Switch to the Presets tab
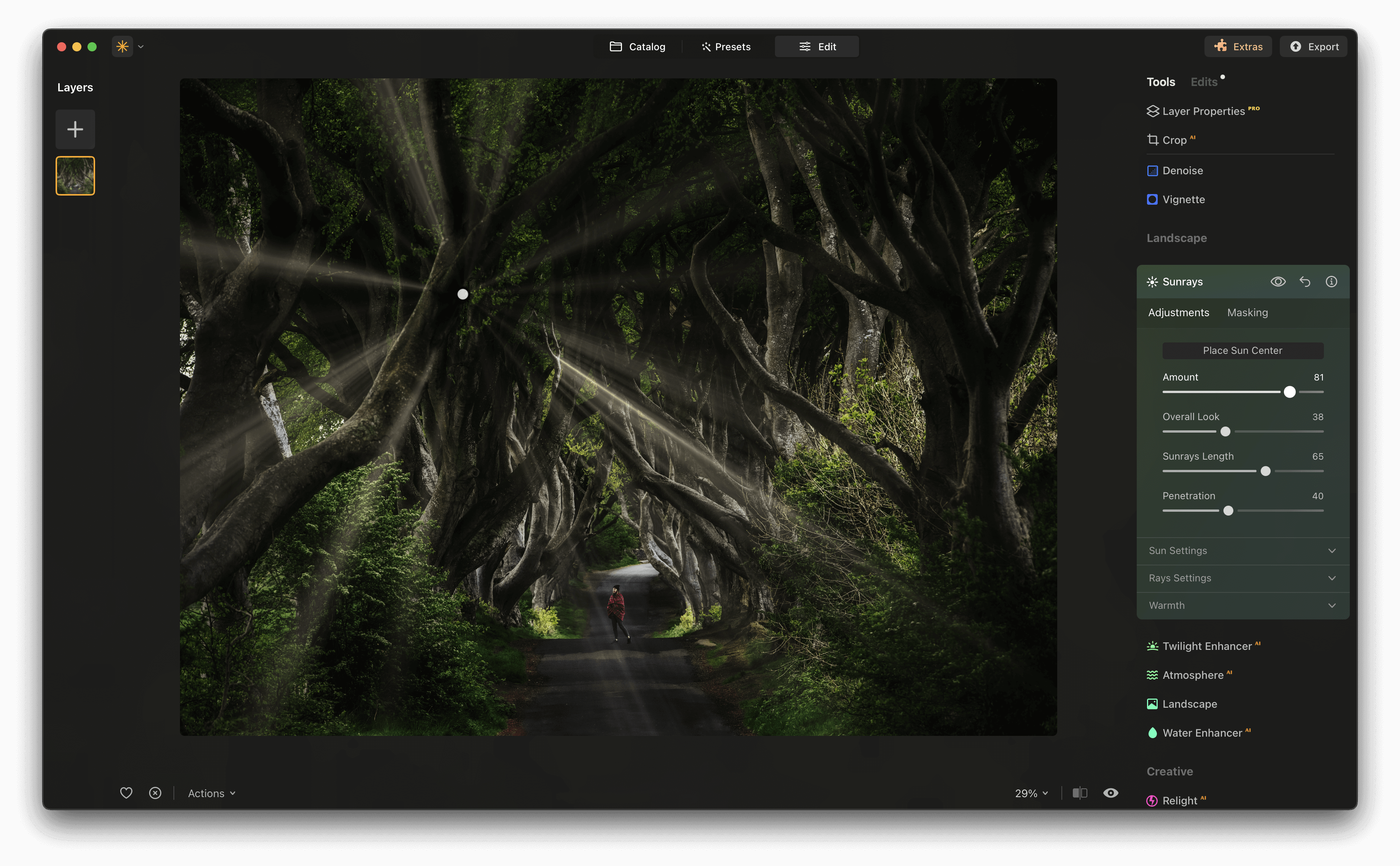 click(726, 47)
